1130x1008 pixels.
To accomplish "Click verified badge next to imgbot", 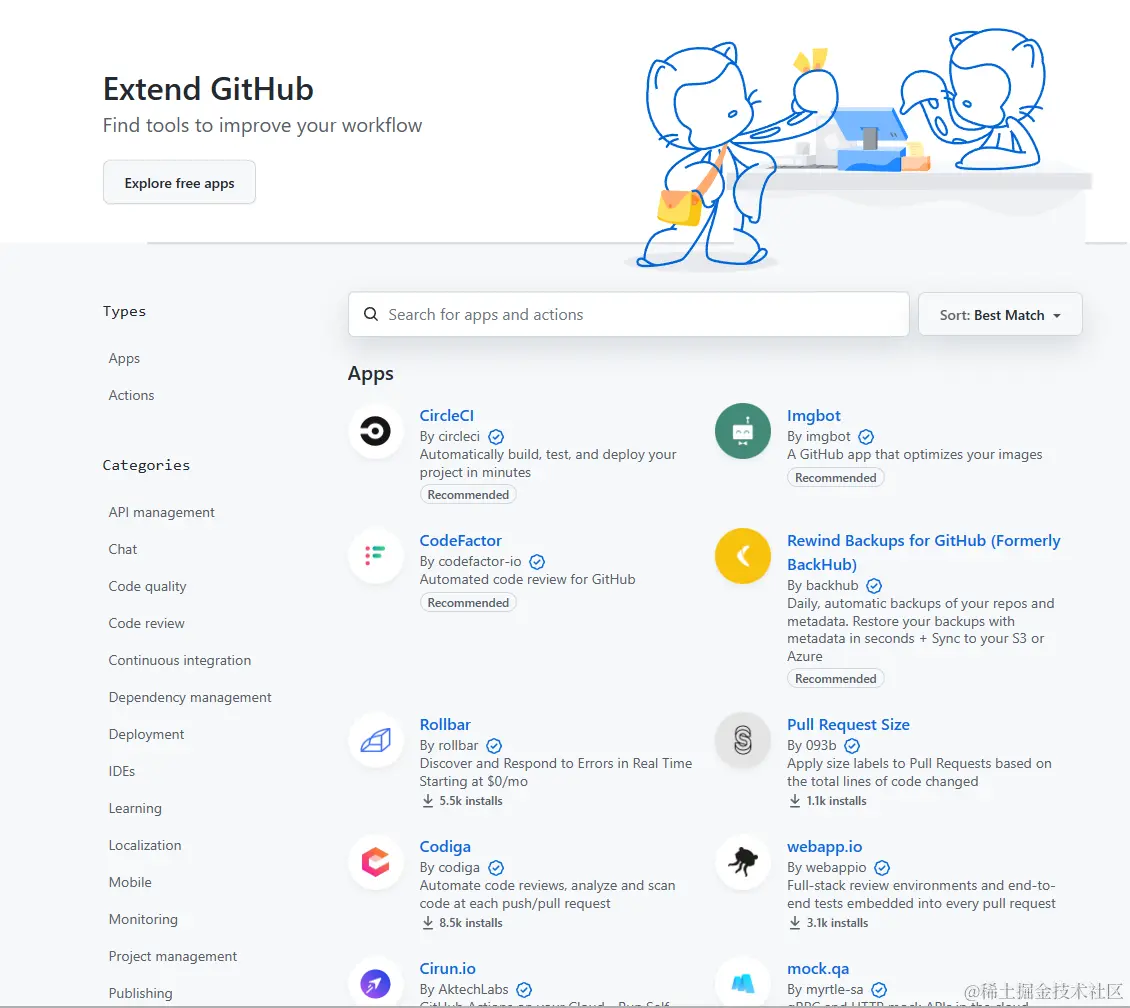I will [x=866, y=437].
